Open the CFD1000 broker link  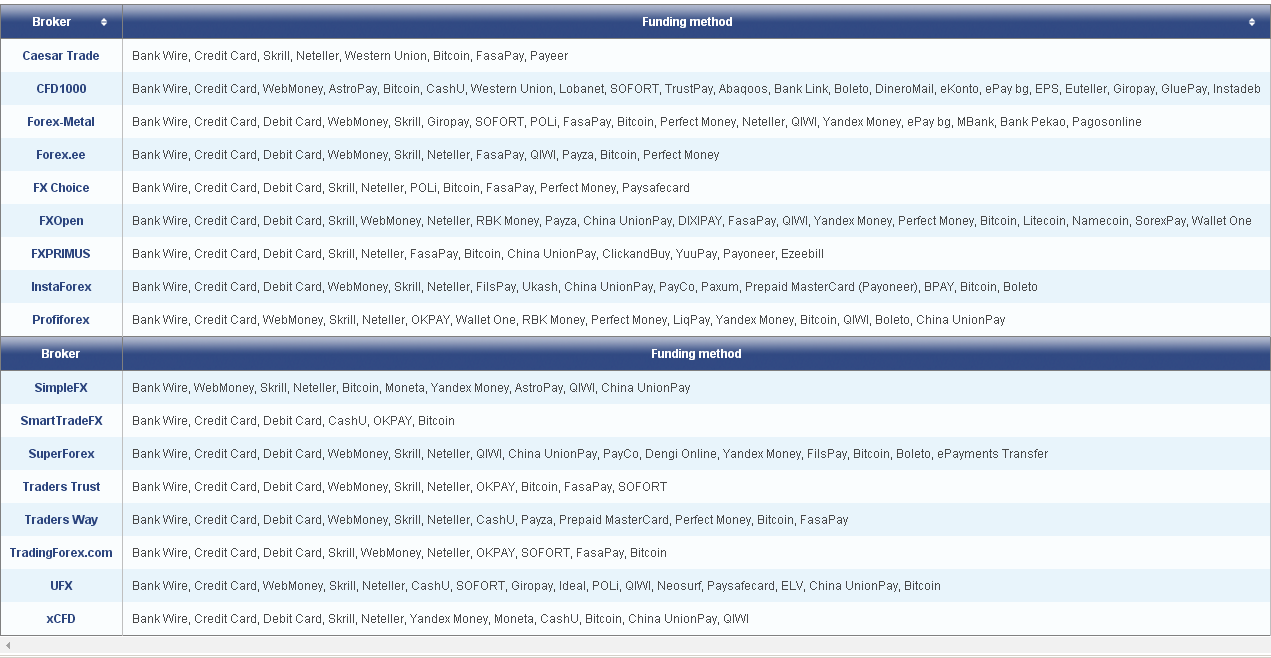tap(61, 89)
